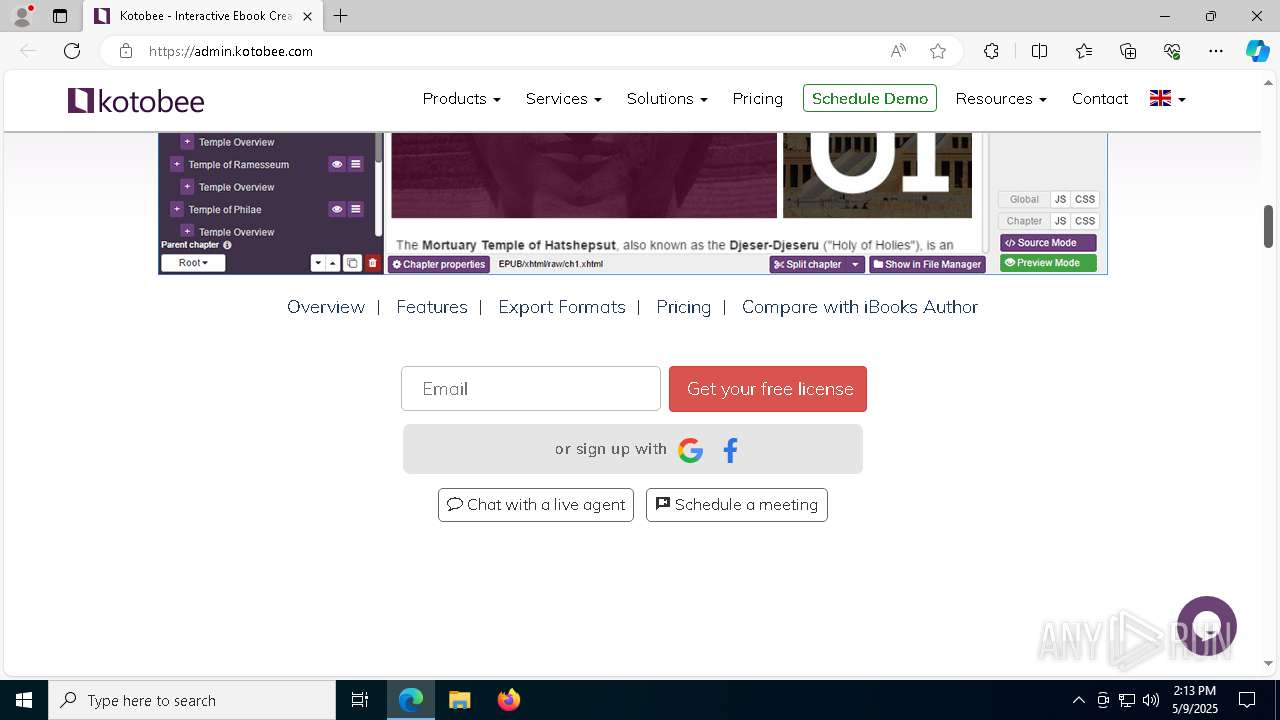Click the Kotobee logo
Viewport: 1280px width, 720px height.
click(136, 100)
